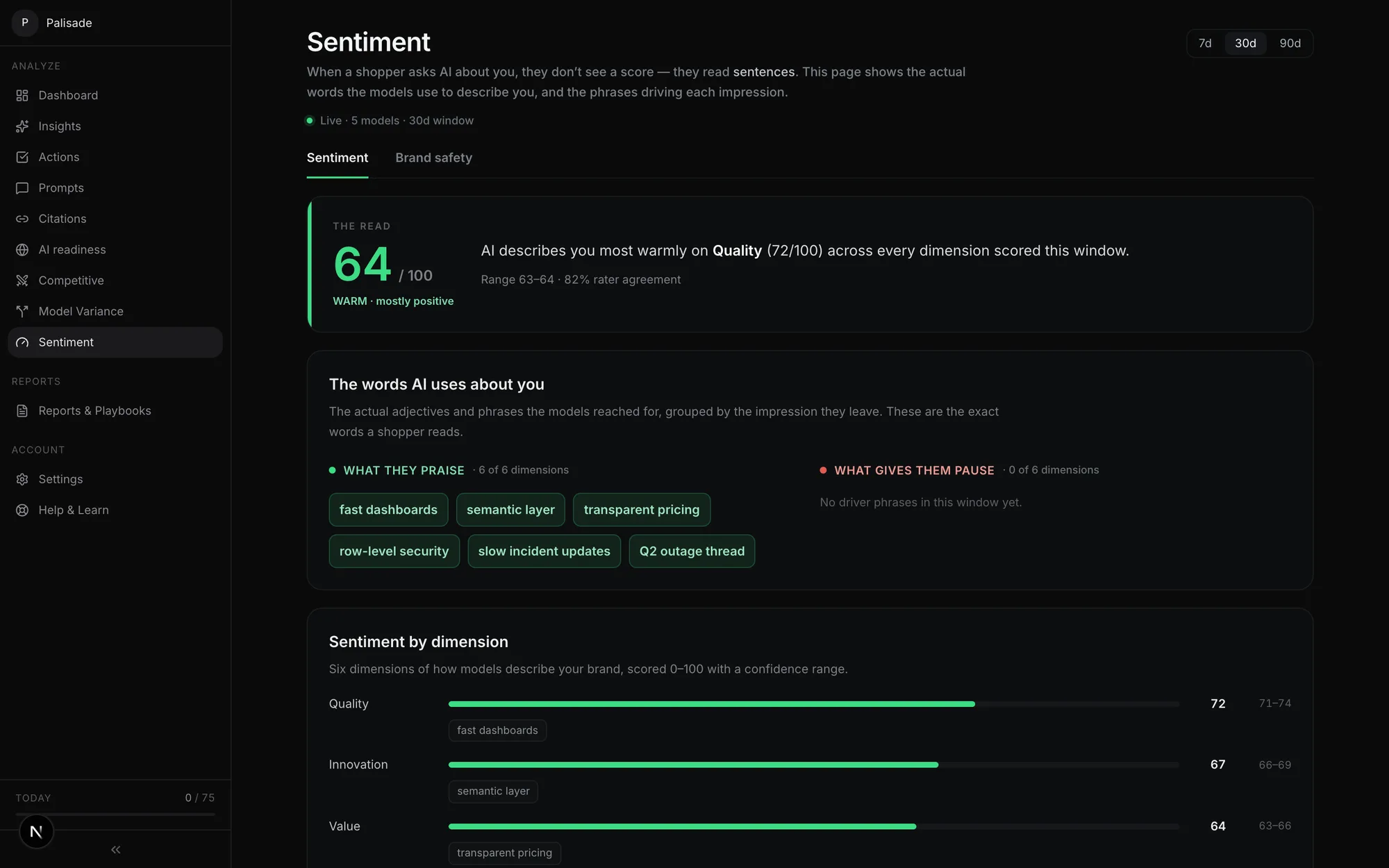Screen dimensions: 1389x868
Task: Select the 7d time range
Action: point(1205,43)
